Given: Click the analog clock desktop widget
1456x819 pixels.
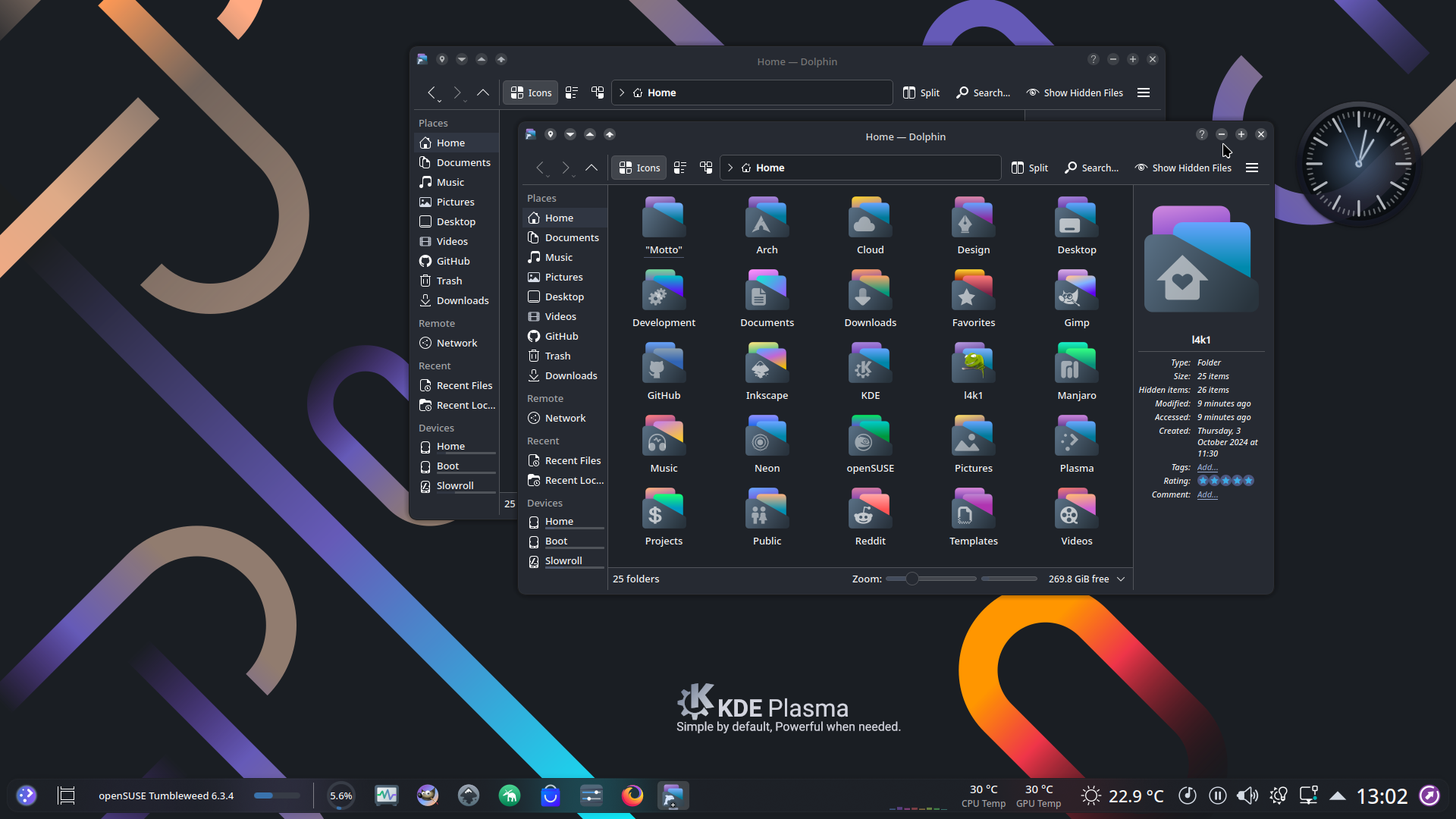Looking at the screenshot, I should [x=1358, y=164].
